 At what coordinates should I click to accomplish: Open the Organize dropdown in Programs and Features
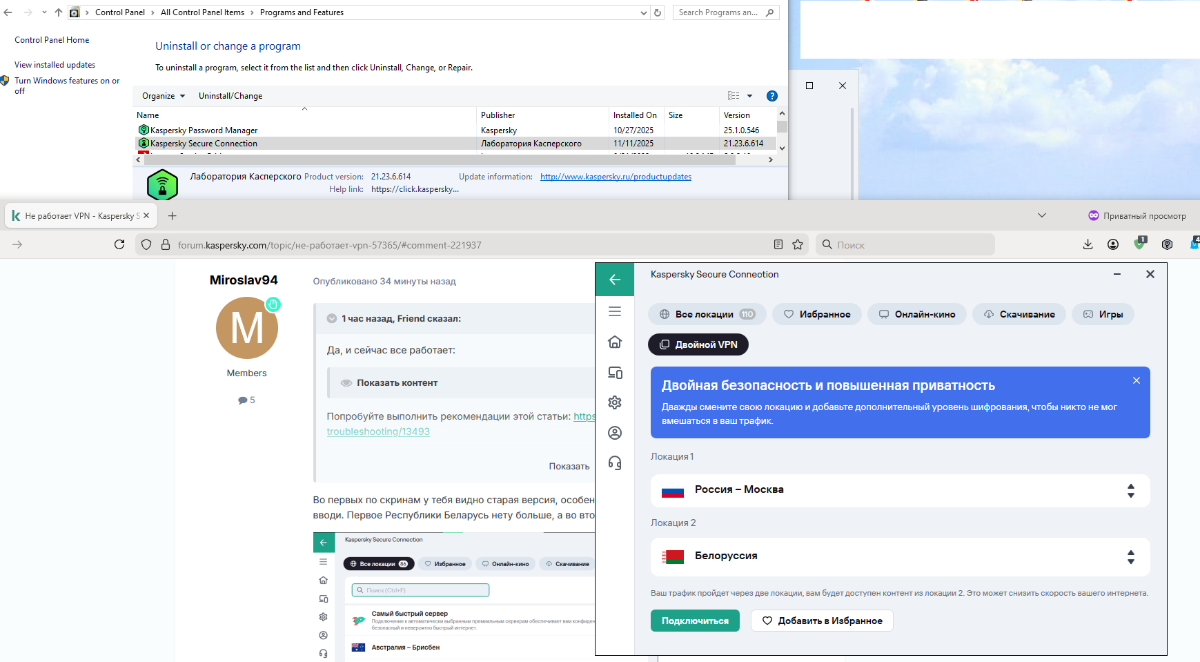pyautogui.click(x=163, y=96)
